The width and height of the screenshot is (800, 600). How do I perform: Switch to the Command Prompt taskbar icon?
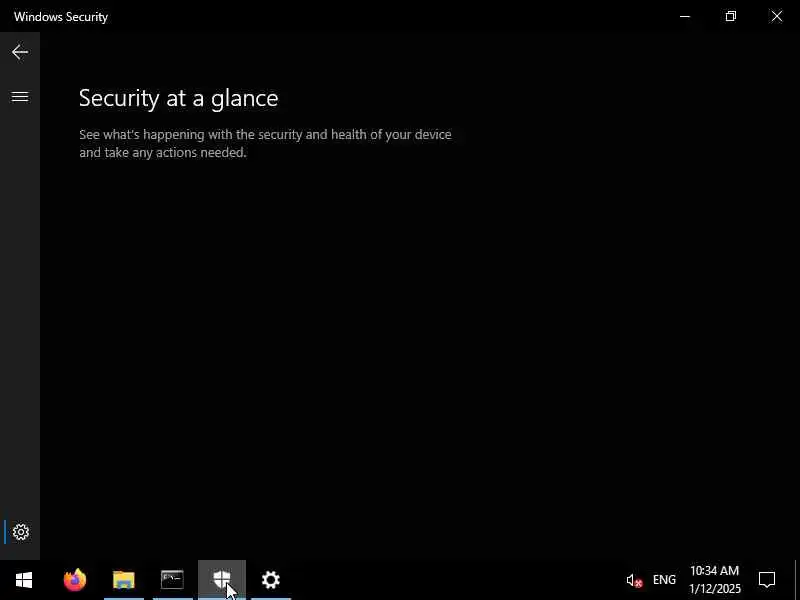click(x=172, y=580)
